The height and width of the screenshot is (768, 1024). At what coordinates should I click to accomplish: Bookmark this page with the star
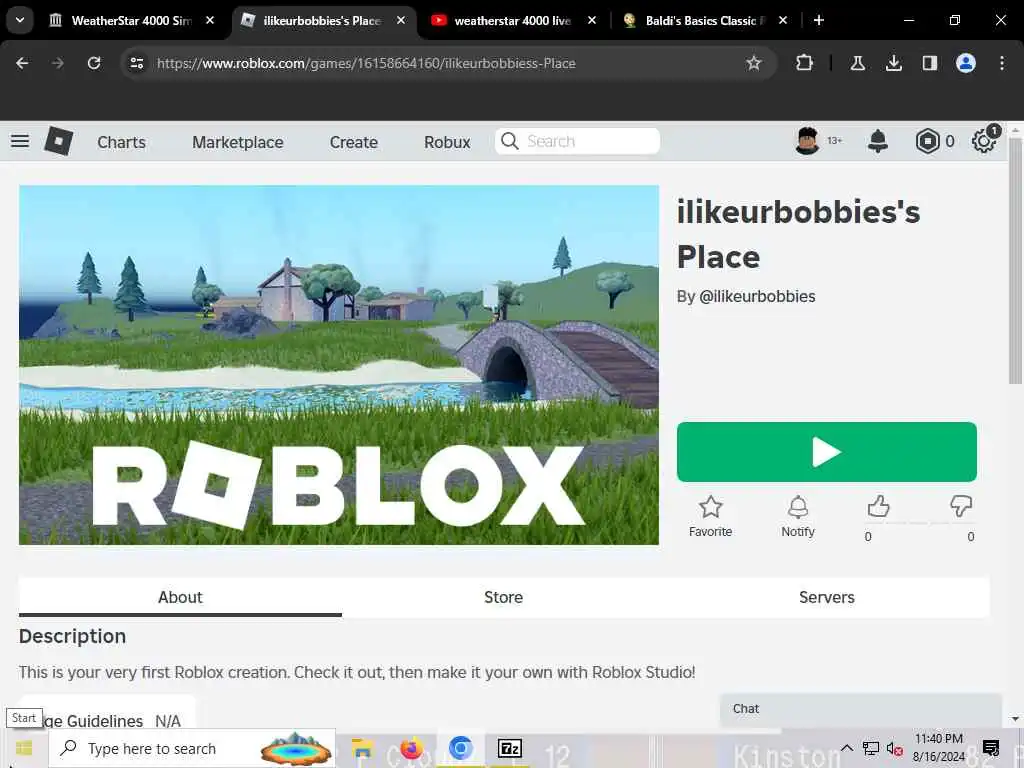tap(754, 63)
